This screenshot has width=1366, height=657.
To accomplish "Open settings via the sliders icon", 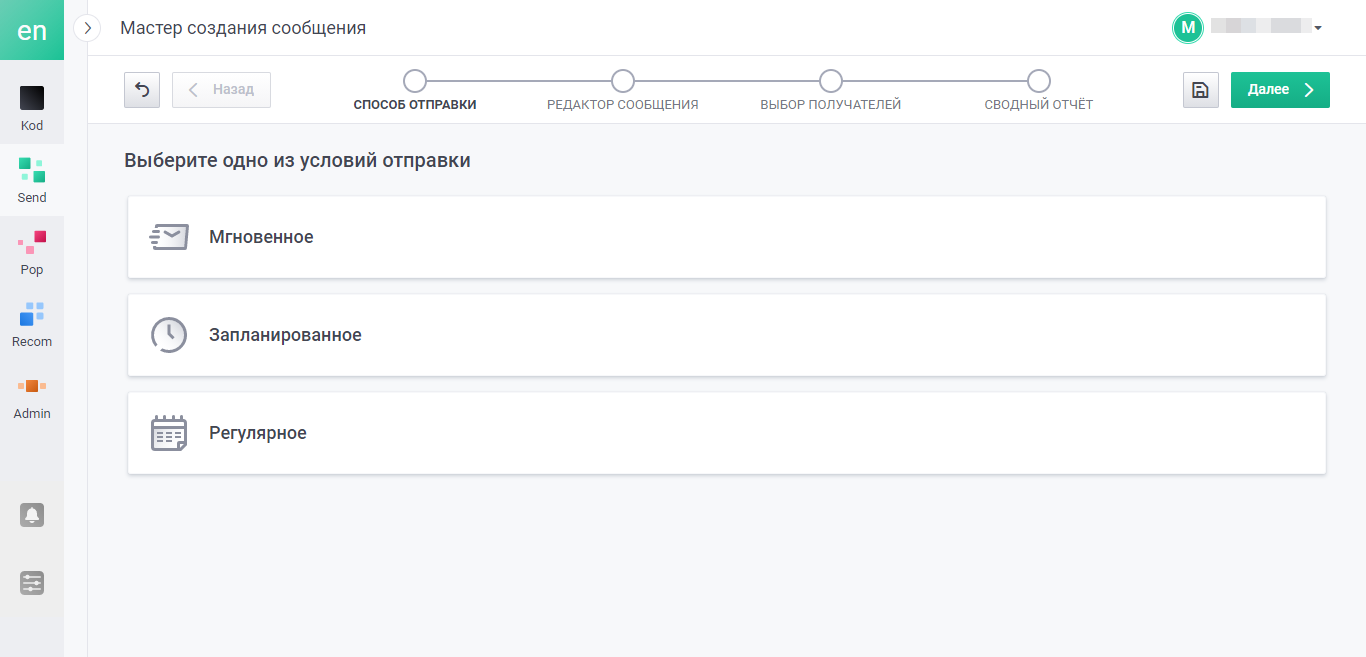I will [32, 583].
